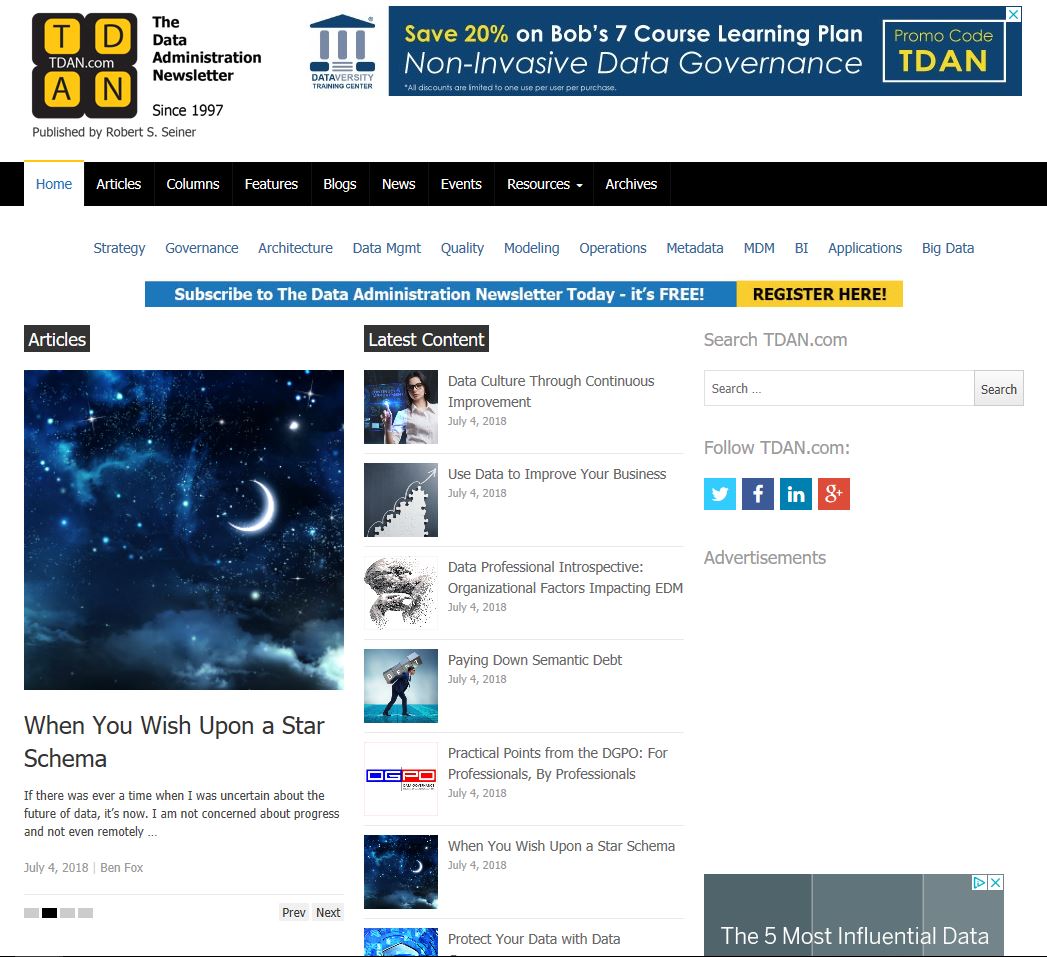
Task: Click small night sky thumbnail in Latest Content
Action: point(401,872)
